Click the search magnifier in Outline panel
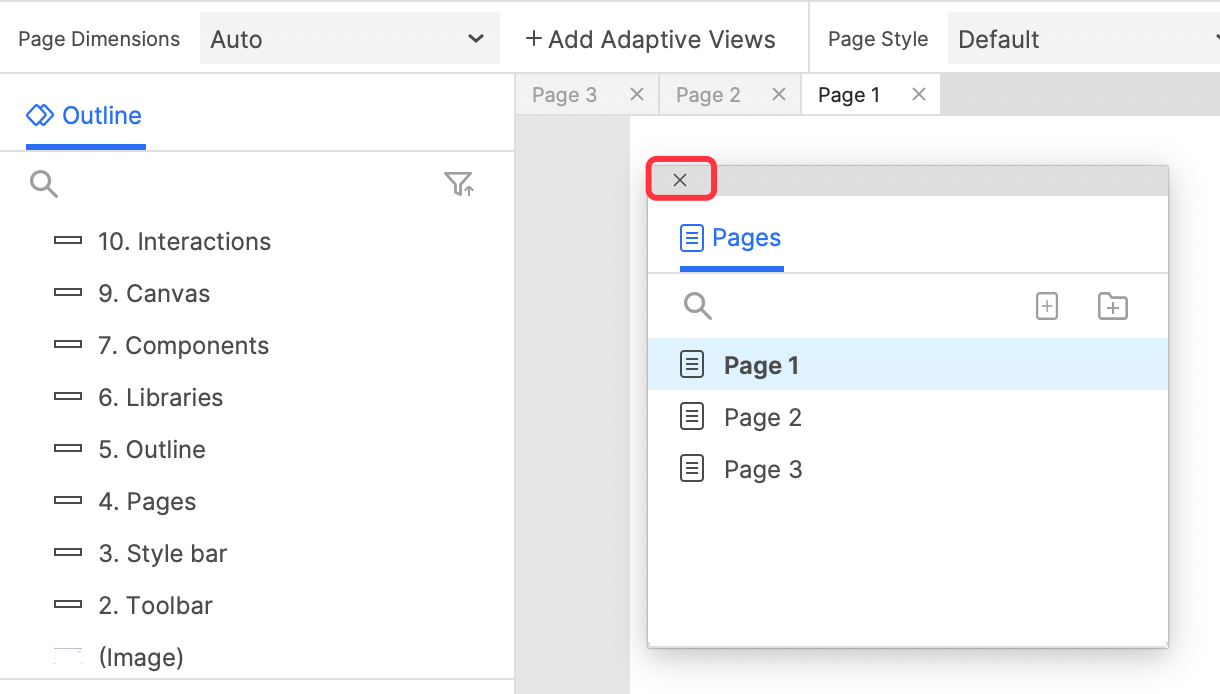Viewport: 1220px width, 694px height. click(x=44, y=184)
